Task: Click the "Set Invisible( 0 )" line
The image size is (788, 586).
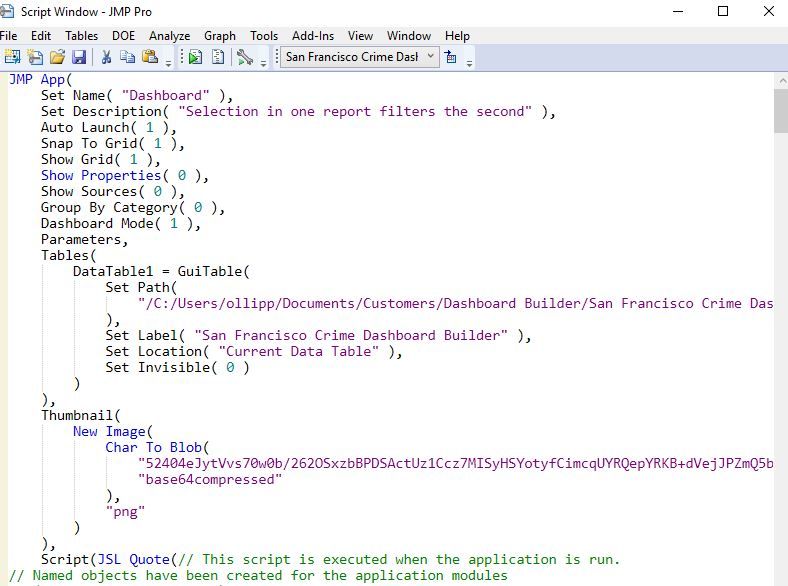Action: [x=177, y=367]
